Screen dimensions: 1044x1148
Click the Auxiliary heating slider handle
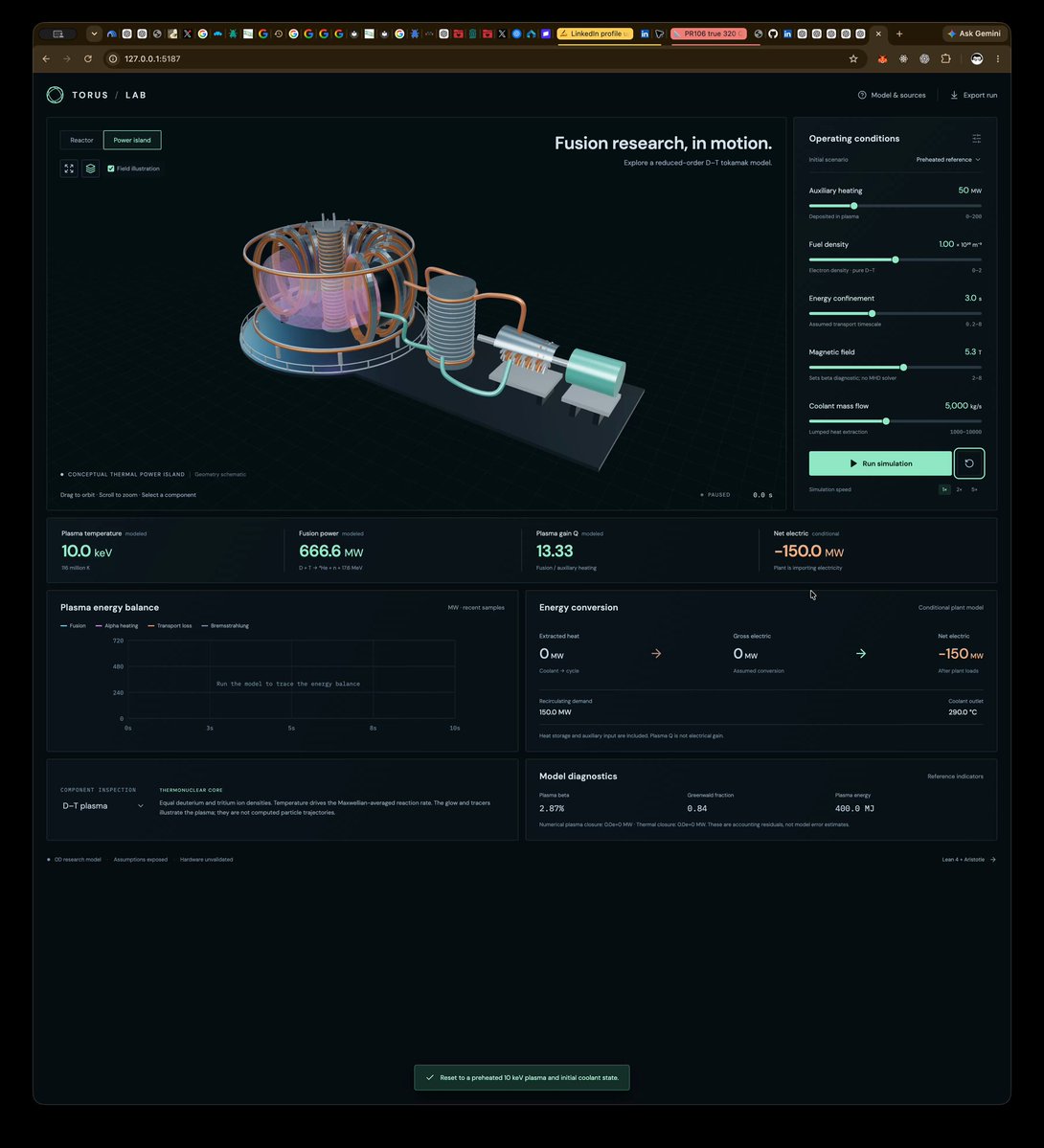[x=853, y=206]
